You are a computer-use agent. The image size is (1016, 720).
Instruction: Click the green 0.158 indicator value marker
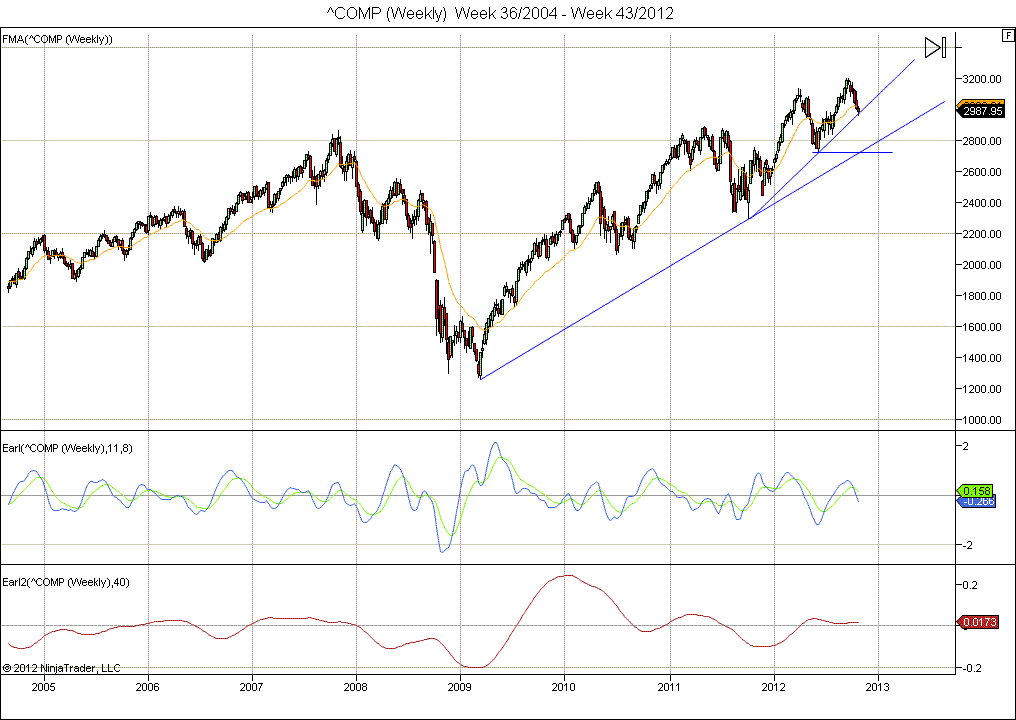(x=974, y=491)
